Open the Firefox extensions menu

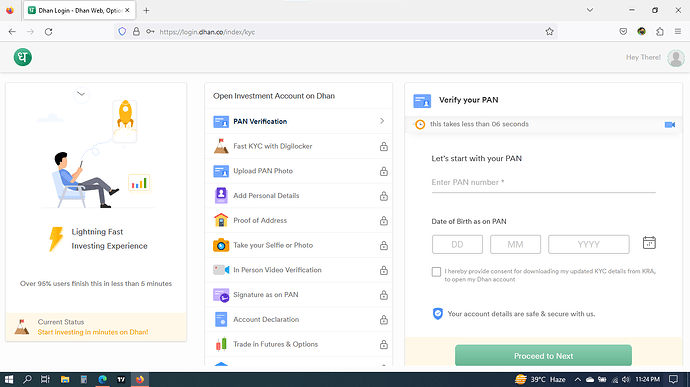pyautogui.click(x=660, y=32)
